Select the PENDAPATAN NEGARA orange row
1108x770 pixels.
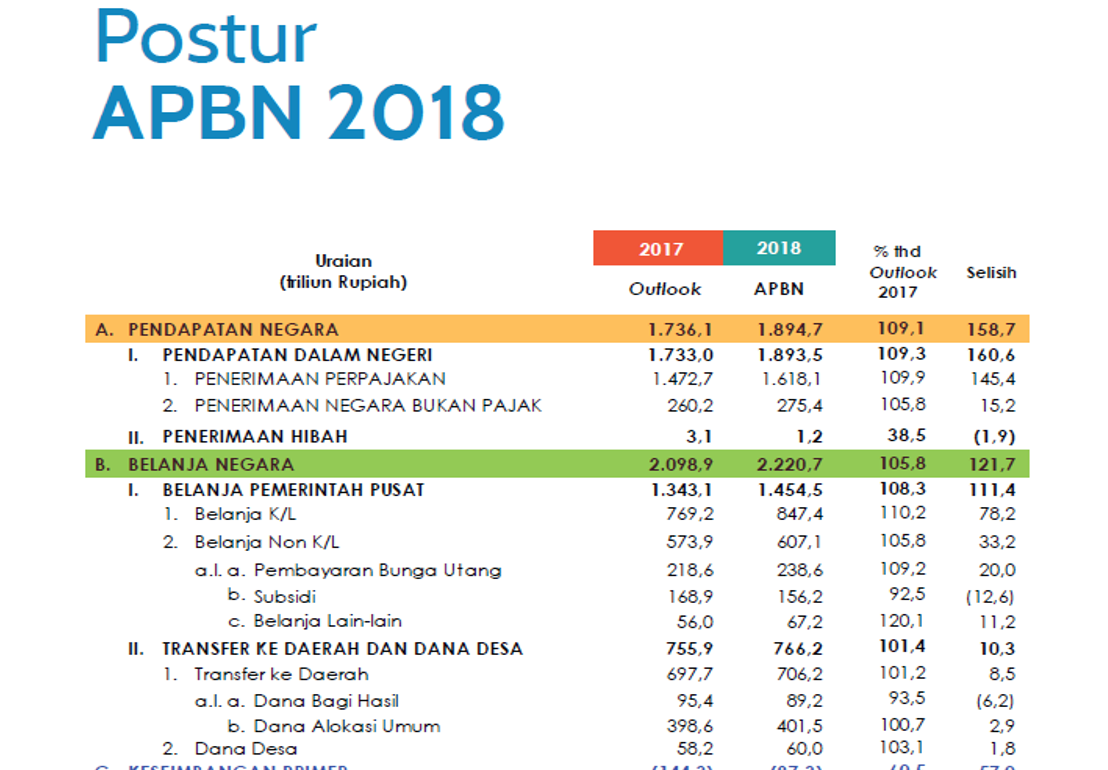pyautogui.click(x=557, y=329)
